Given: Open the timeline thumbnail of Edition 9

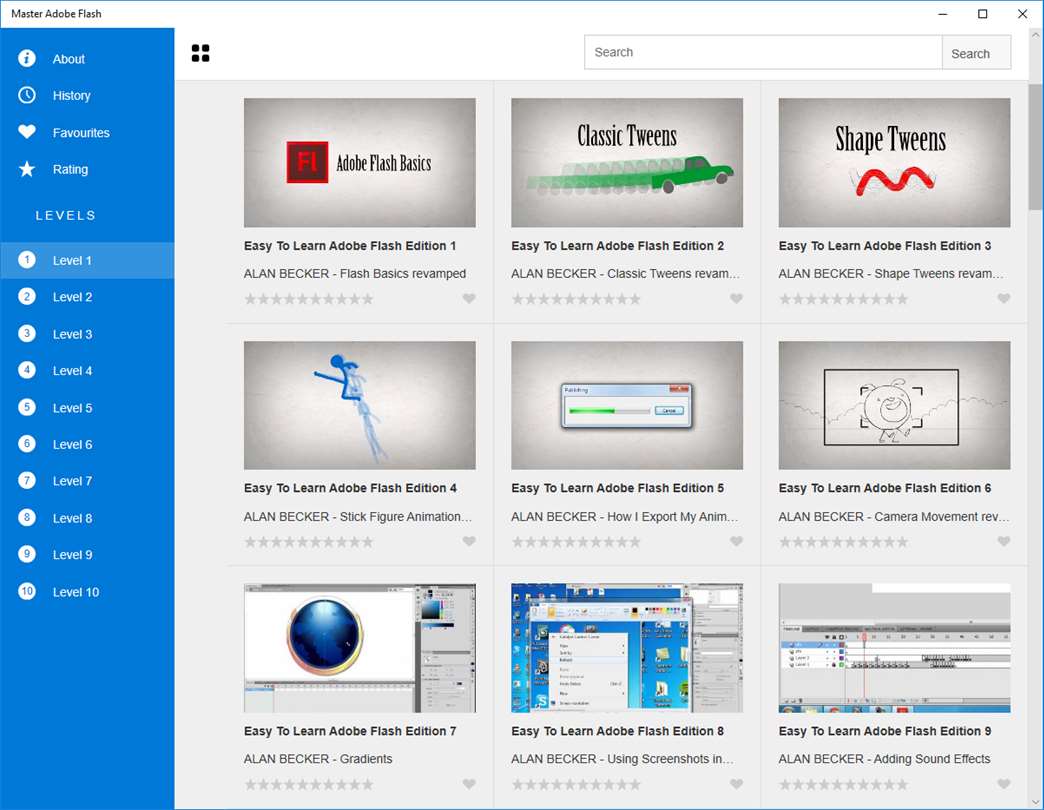Looking at the screenshot, I should 894,648.
